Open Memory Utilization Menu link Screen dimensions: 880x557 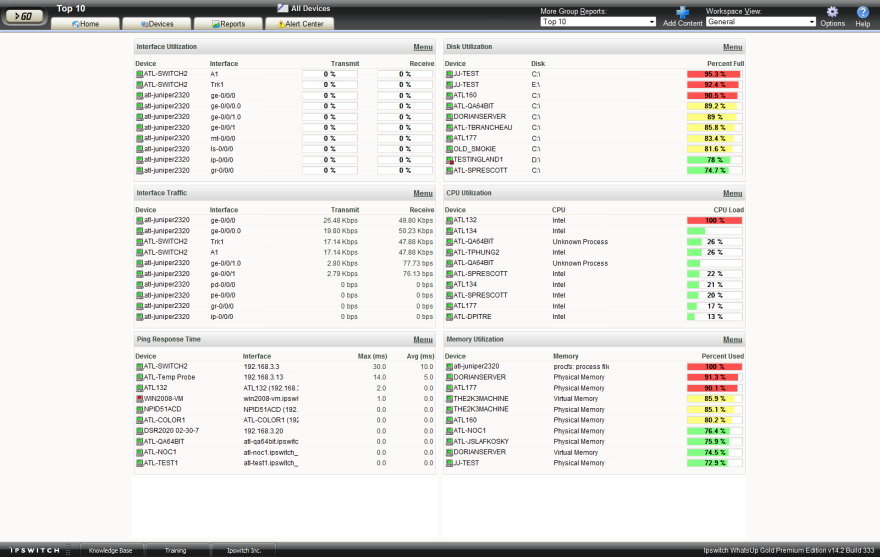[x=732, y=340]
